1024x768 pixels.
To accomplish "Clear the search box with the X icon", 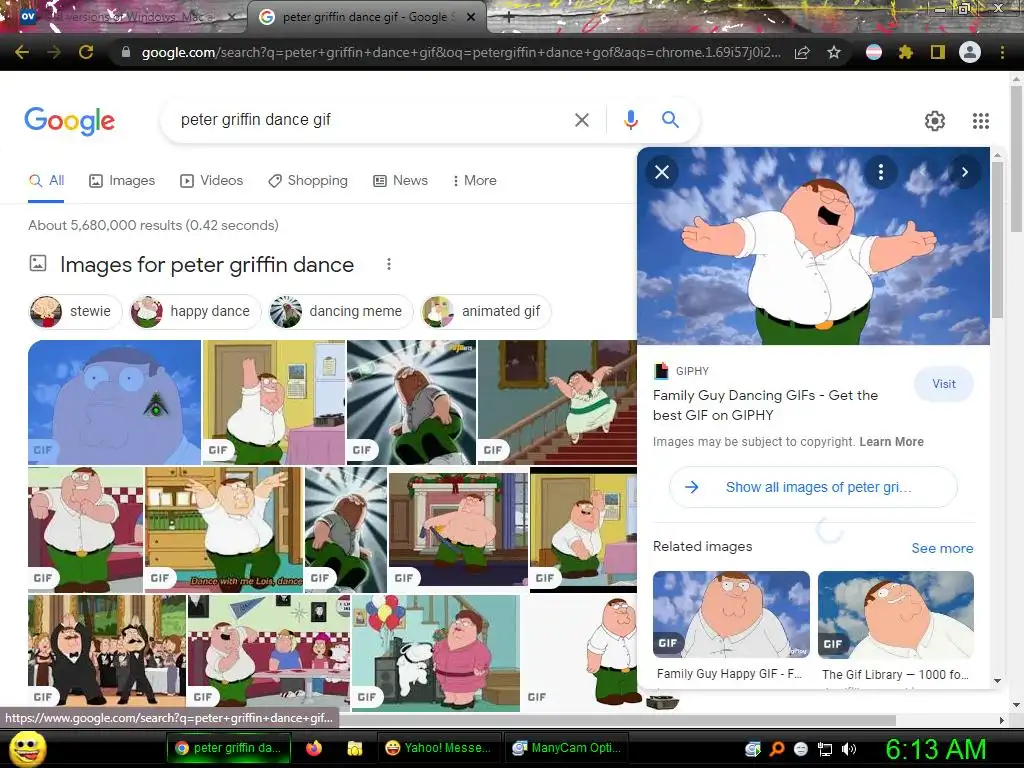I will pyautogui.click(x=581, y=120).
